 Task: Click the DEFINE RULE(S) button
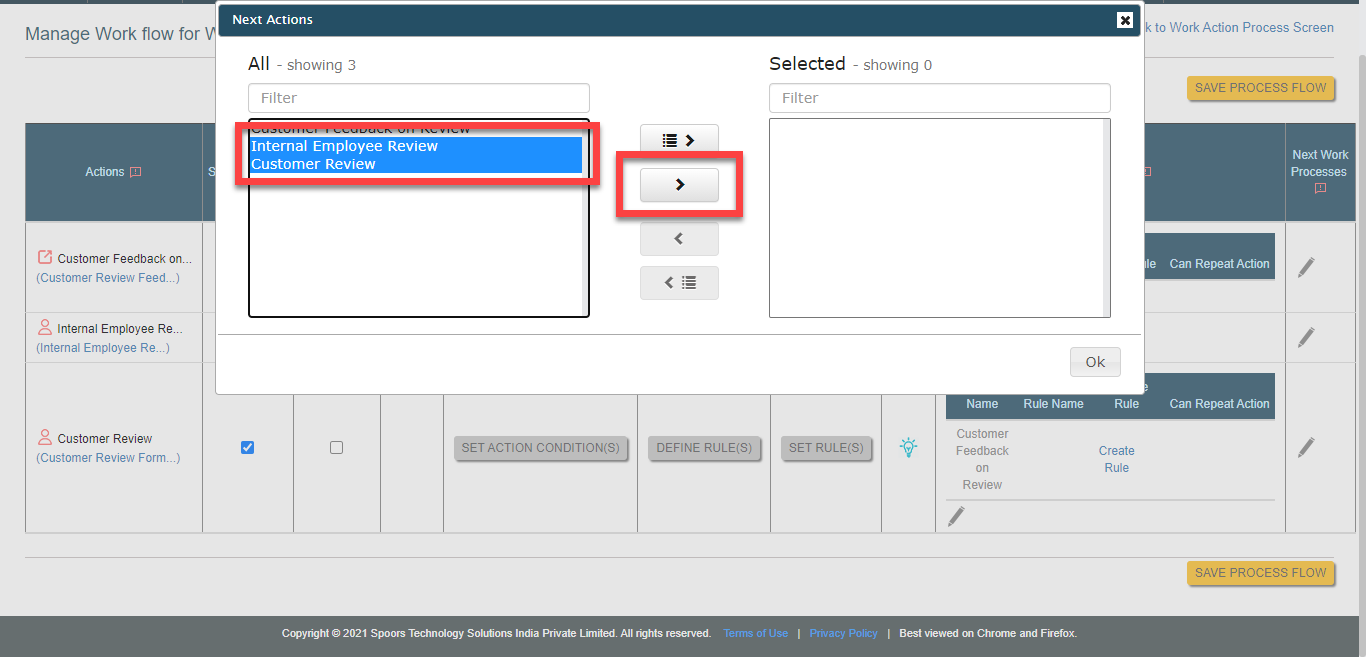coord(704,448)
